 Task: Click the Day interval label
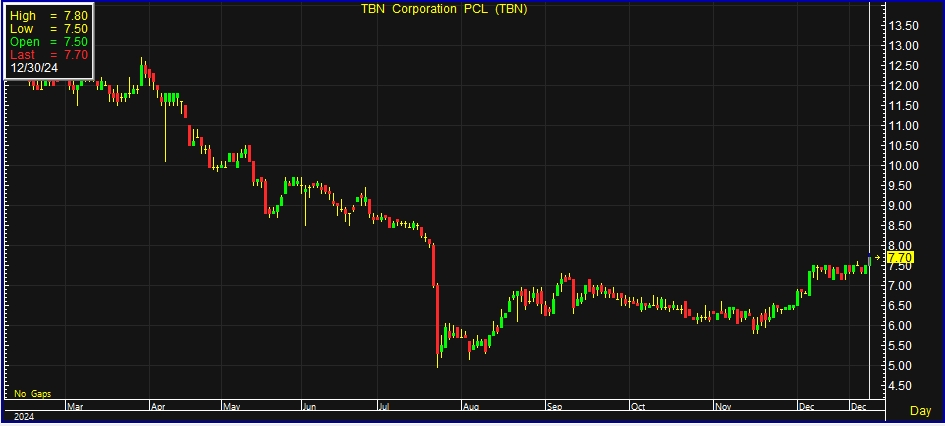[x=920, y=411]
